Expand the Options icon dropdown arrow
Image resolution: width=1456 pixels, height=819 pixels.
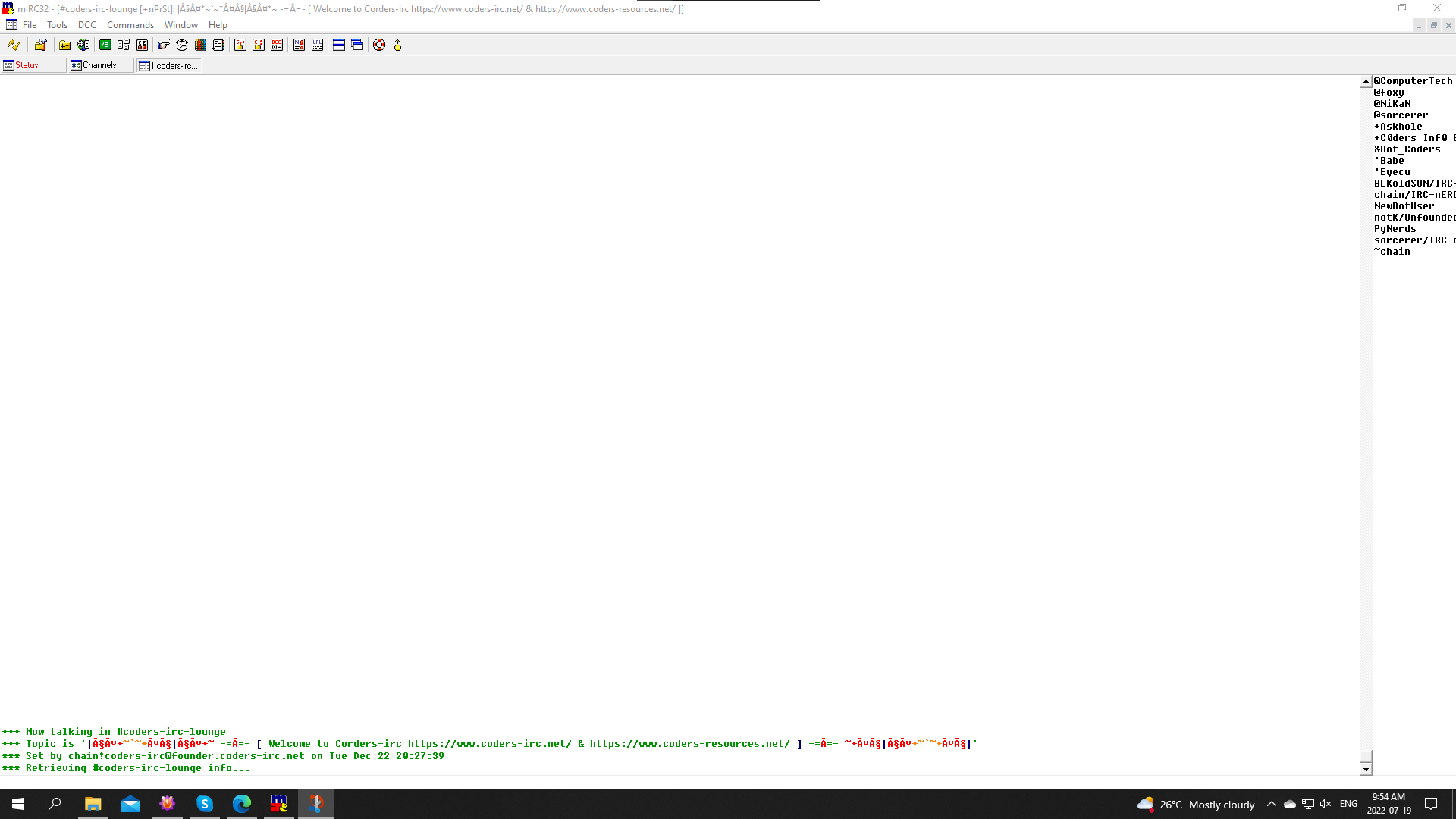[x=49, y=39]
